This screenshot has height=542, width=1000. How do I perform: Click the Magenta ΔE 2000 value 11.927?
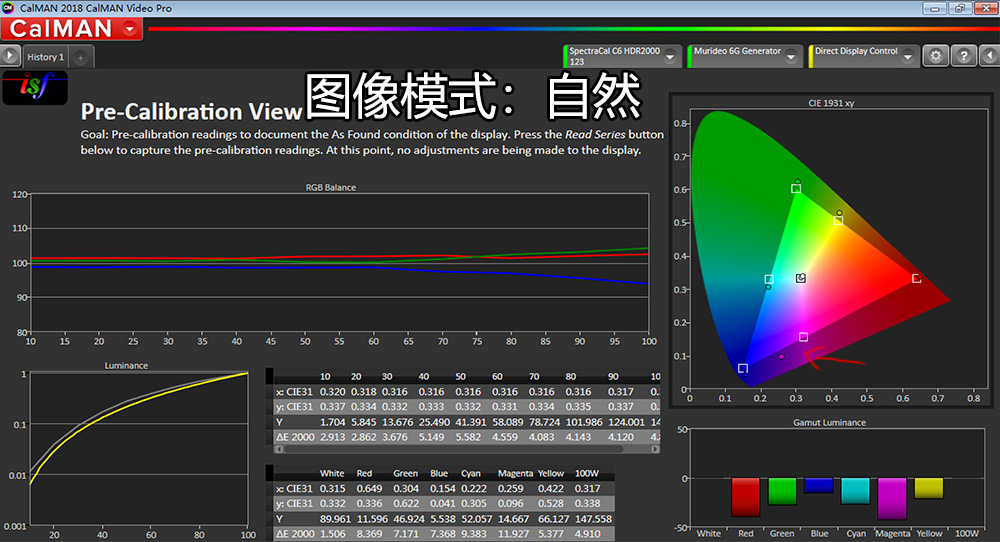point(513,534)
